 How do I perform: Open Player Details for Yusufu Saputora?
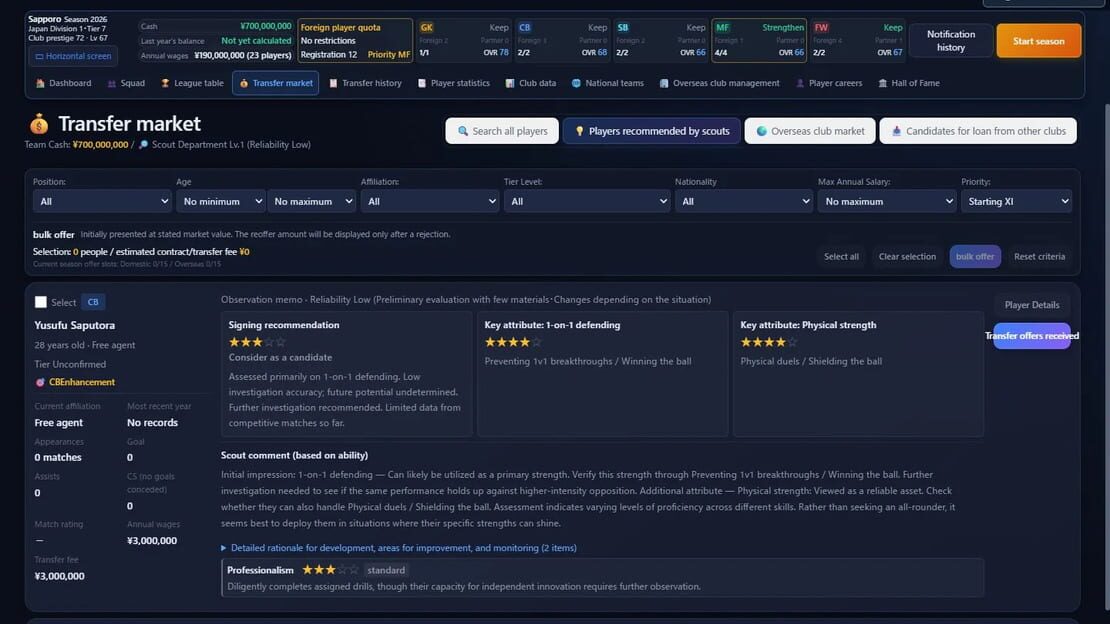coord(1031,305)
